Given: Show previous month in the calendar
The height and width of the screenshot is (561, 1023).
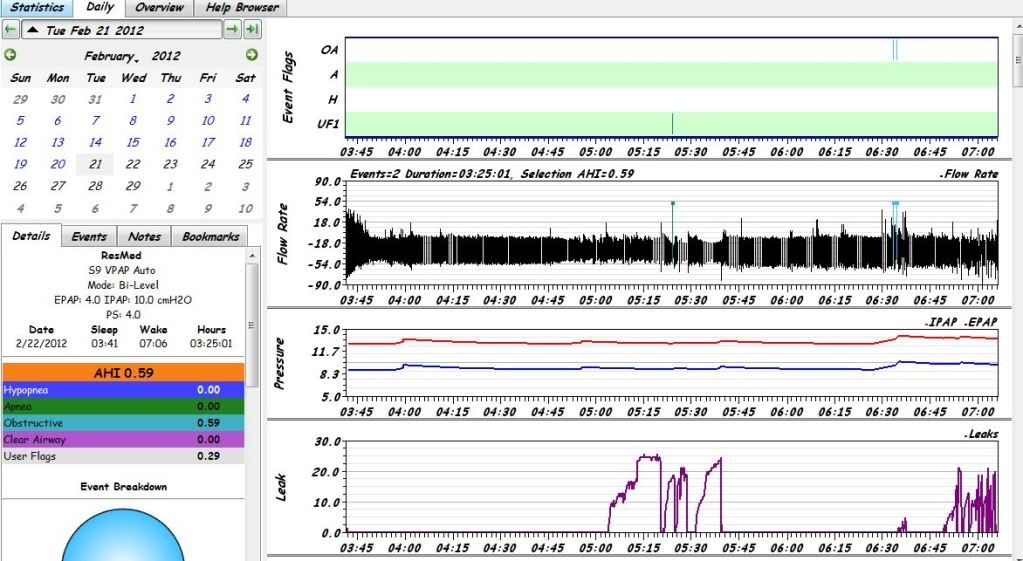Looking at the screenshot, I should tap(10, 55).
